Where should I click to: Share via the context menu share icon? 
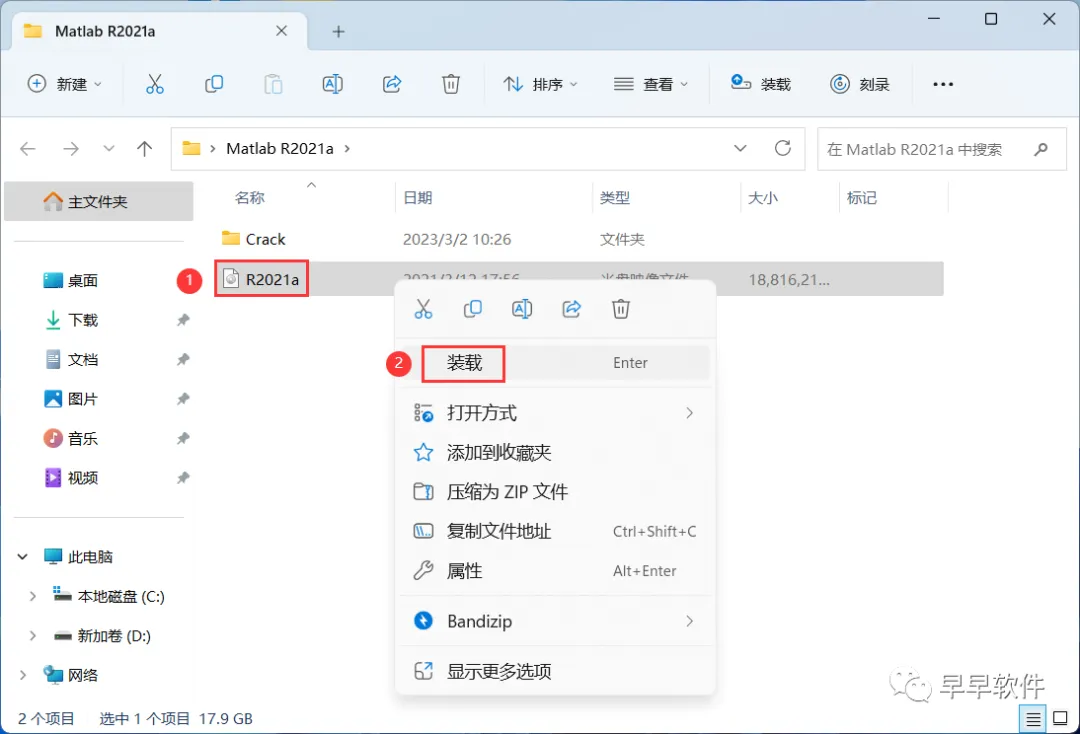click(572, 309)
